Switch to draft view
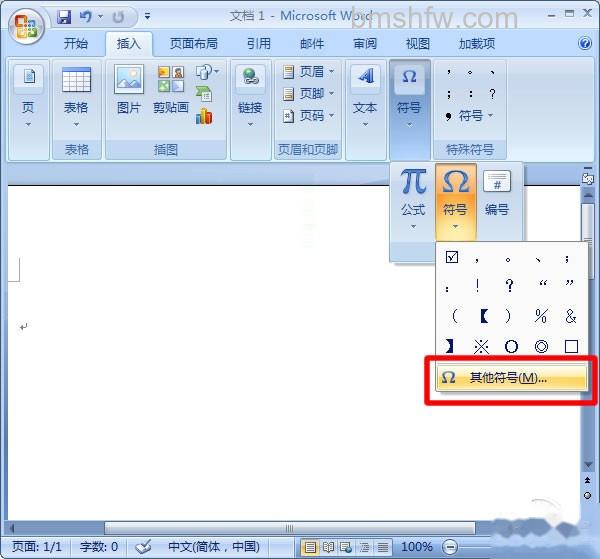 click(x=383, y=547)
